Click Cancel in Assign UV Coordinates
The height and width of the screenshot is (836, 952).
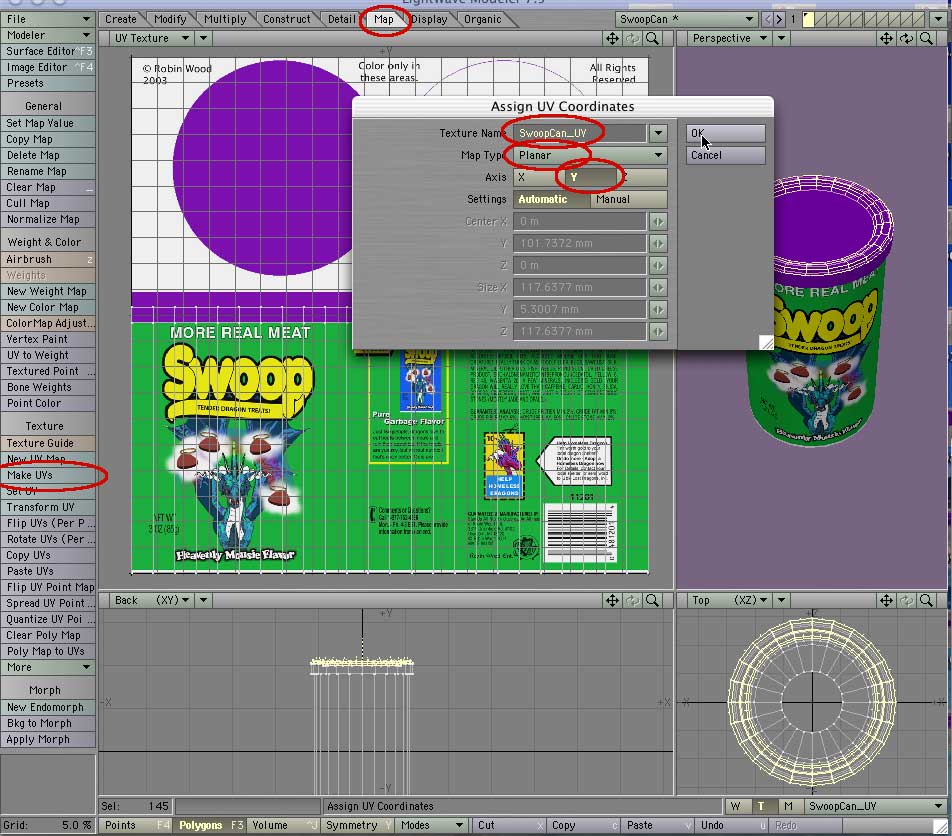pos(726,155)
